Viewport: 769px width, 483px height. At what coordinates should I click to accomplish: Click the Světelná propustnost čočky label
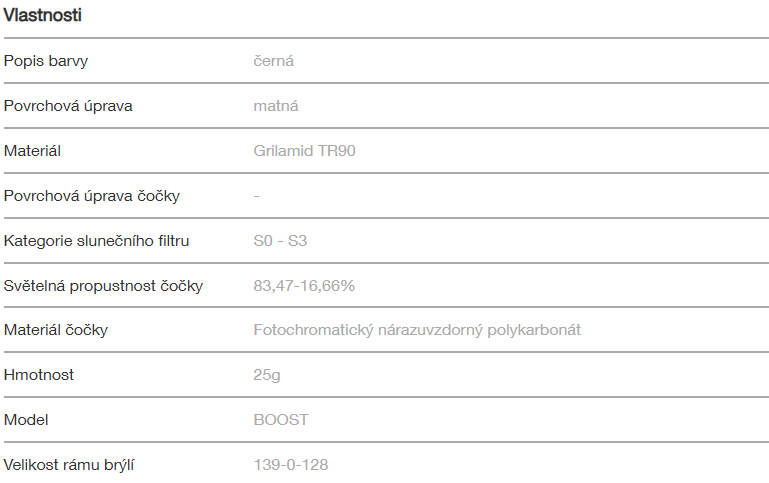104,286
